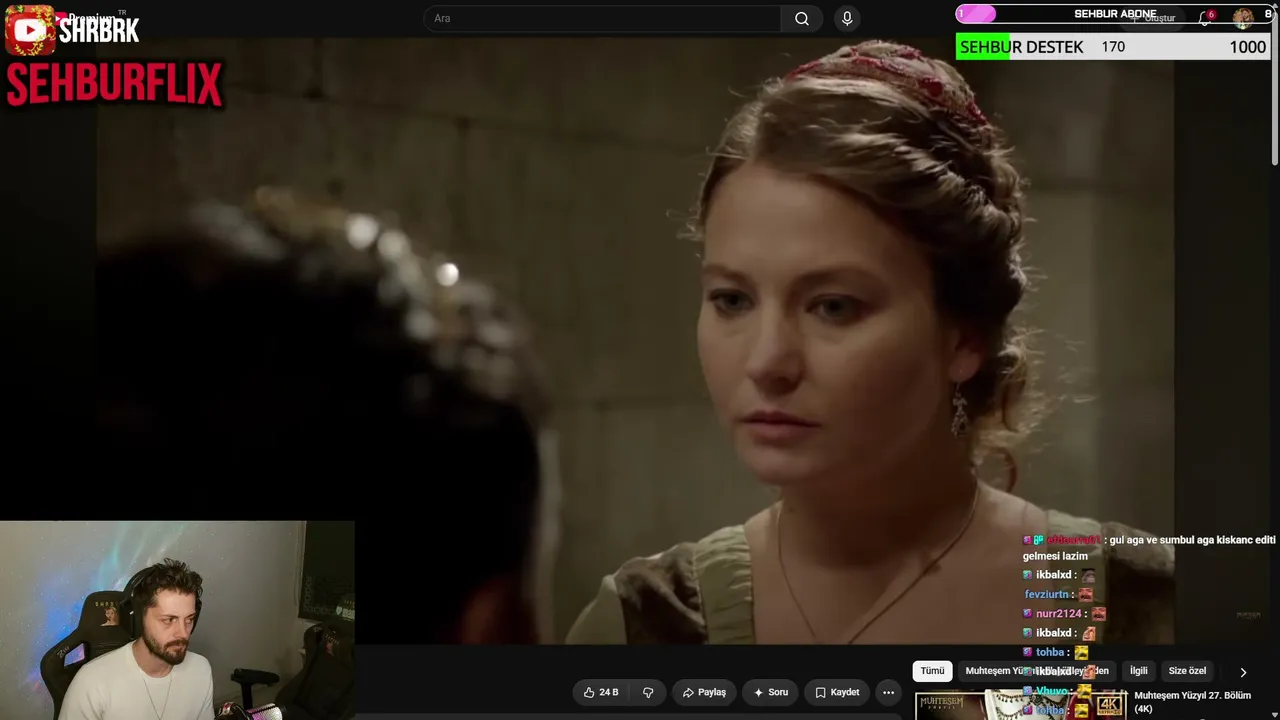Click the video player frame
Image resolution: width=1280 pixels, height=720 pixels.
point(636,340)
